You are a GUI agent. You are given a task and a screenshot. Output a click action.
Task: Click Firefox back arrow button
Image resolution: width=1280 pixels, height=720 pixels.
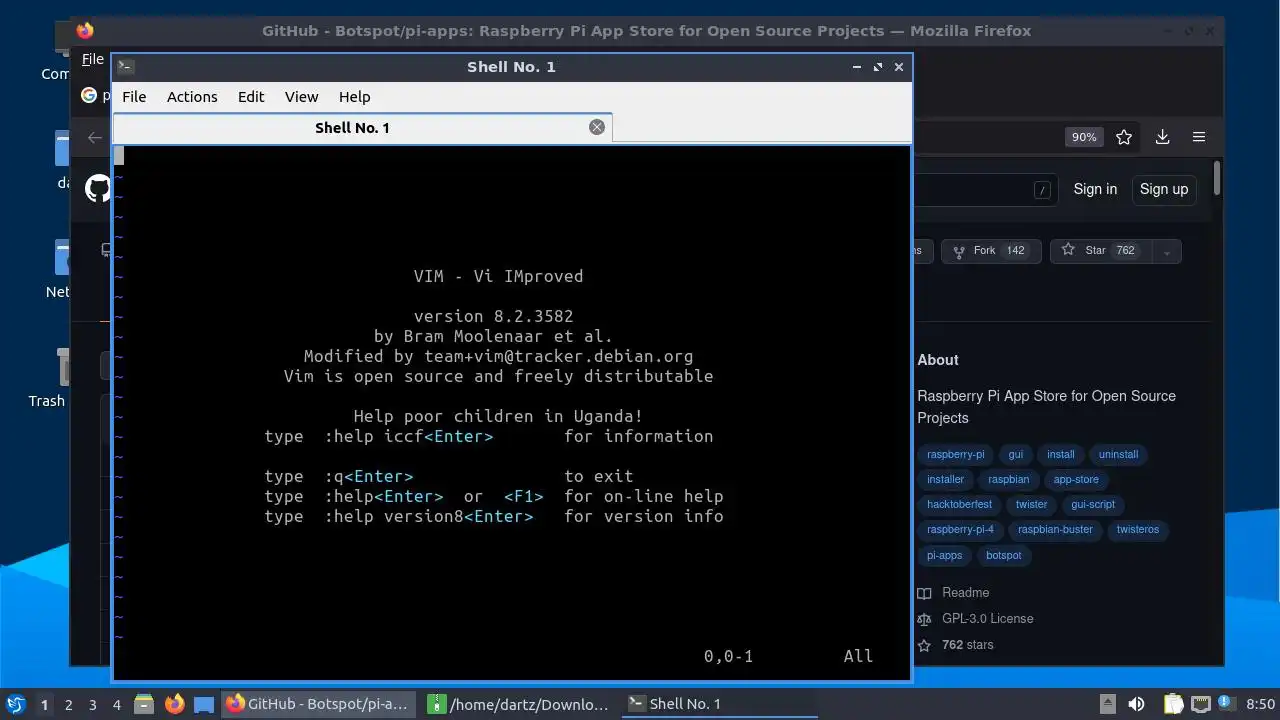tap(95, 138)
